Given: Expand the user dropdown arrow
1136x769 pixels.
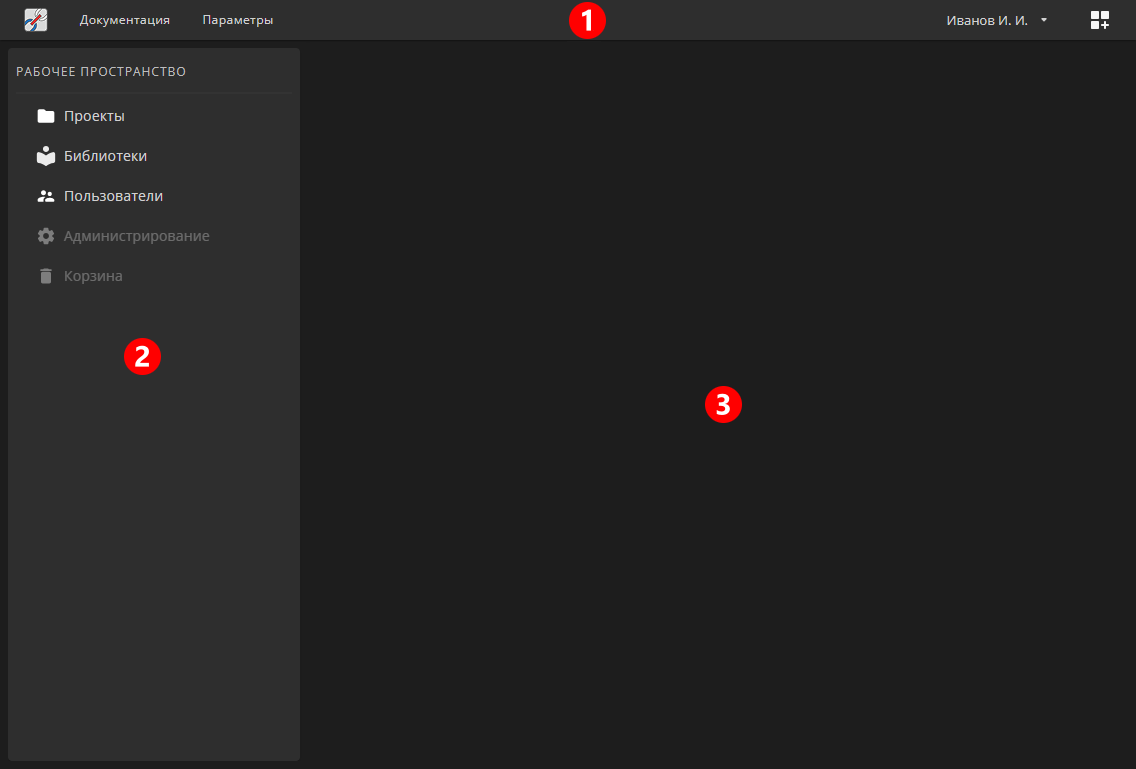Looking at the screenshot, I should point(1044,20).
